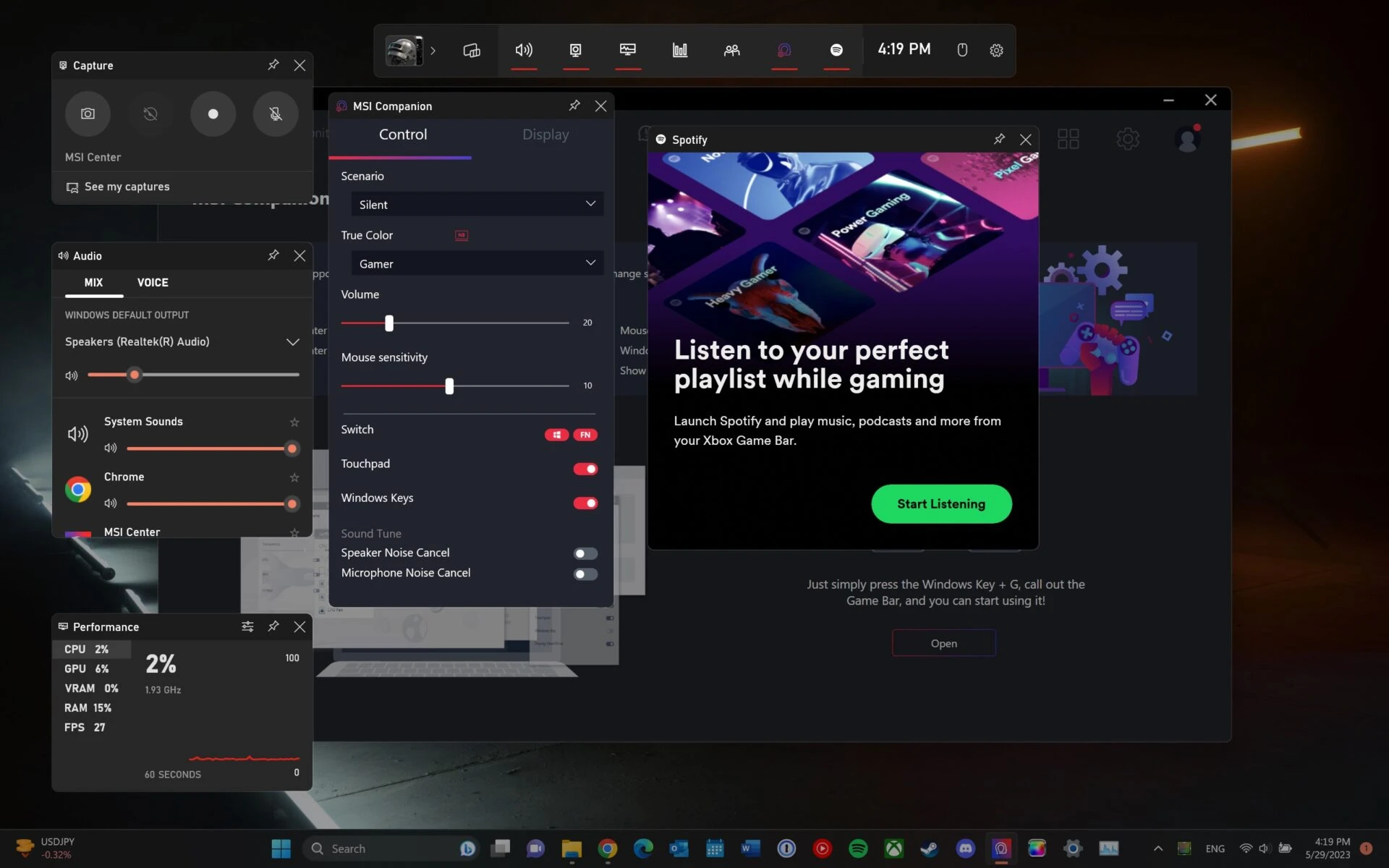The width and height of the screenshot is (1389, 868).
Task: Toggle the Touchpad switch
Action: point(585,469)
